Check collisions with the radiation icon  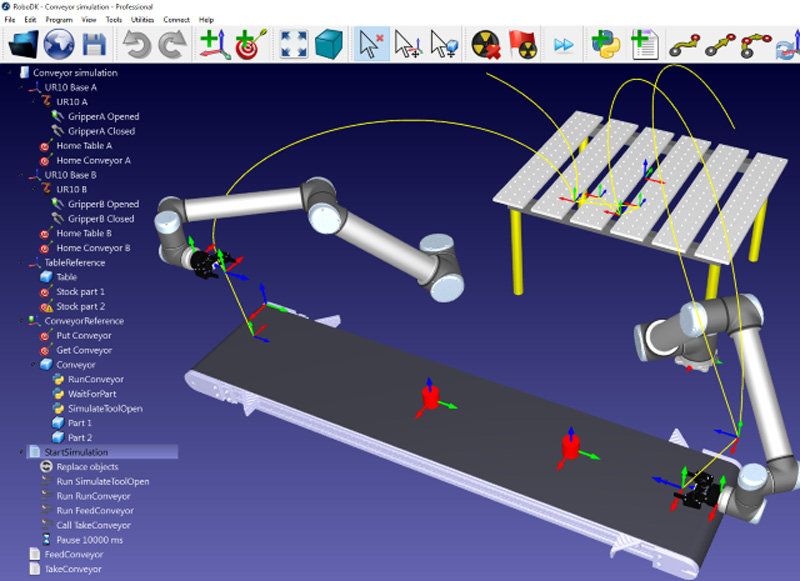(487, 45)
